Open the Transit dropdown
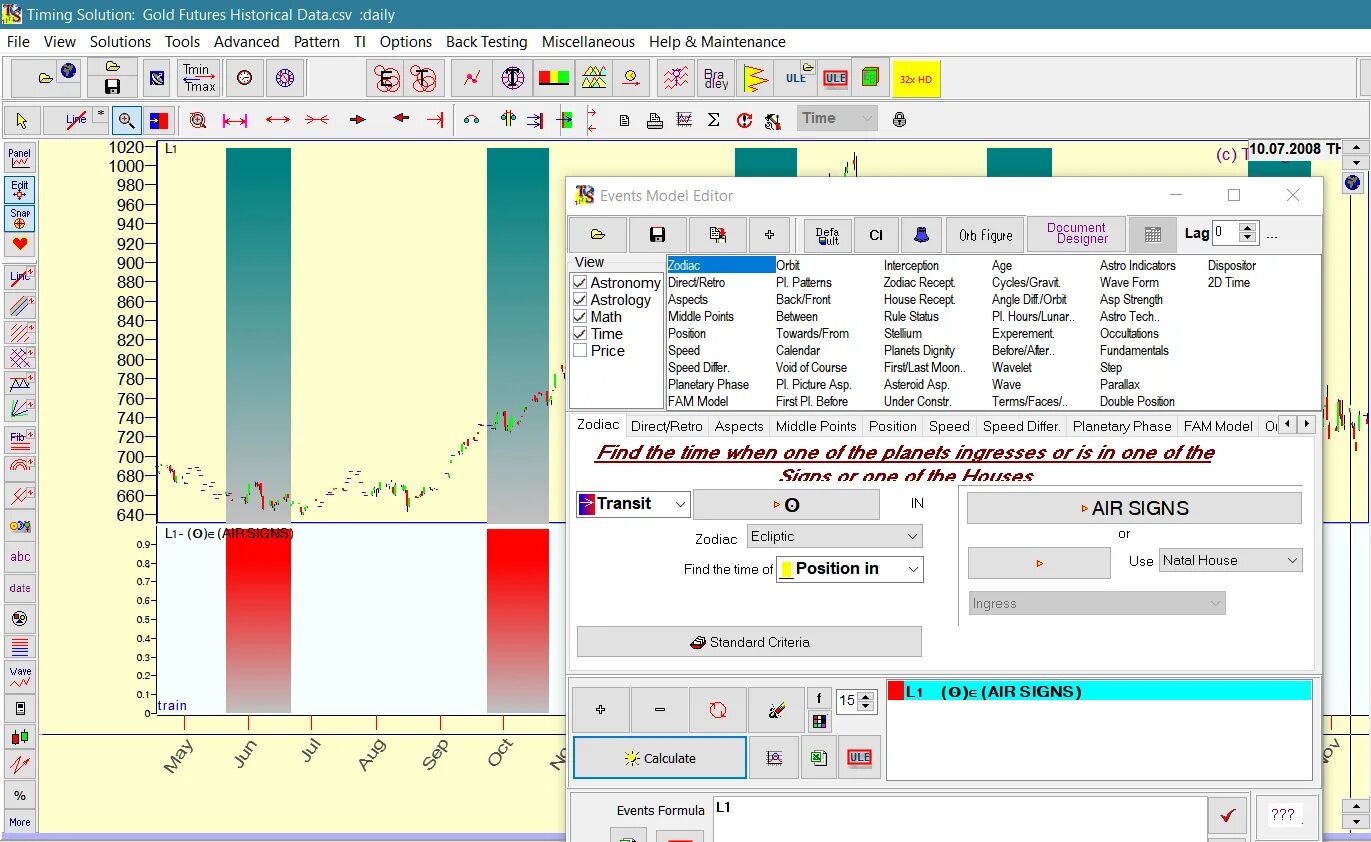Viewport: 1371px width, 842px height. coord(633,504)
